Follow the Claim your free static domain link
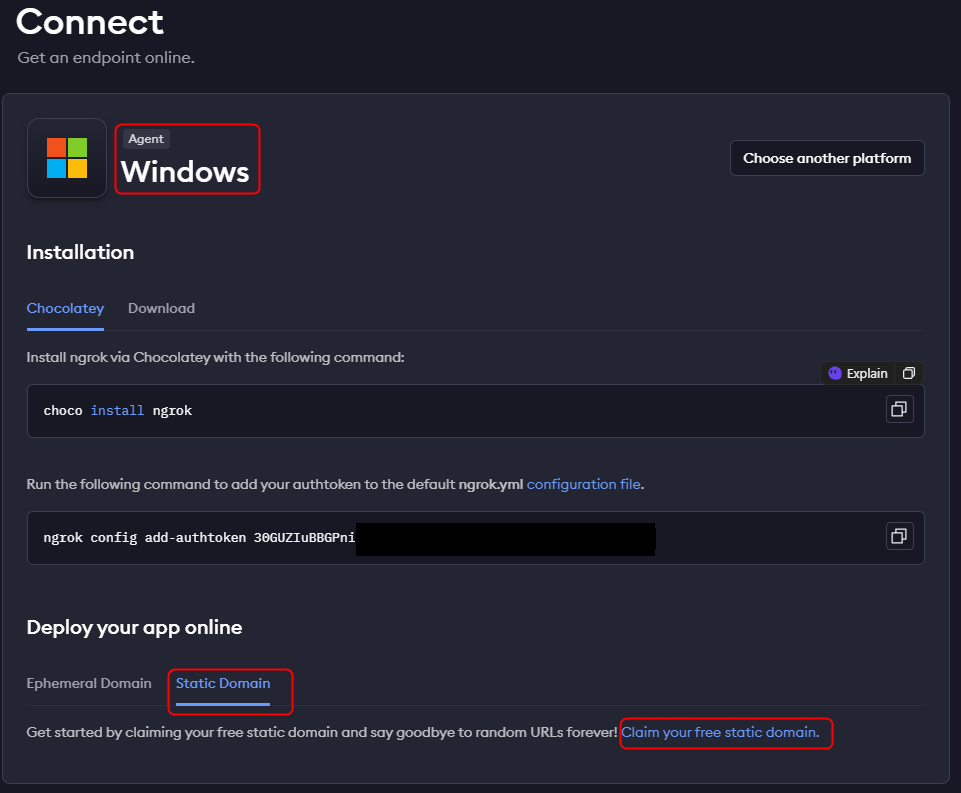 (x=720, y=732)
